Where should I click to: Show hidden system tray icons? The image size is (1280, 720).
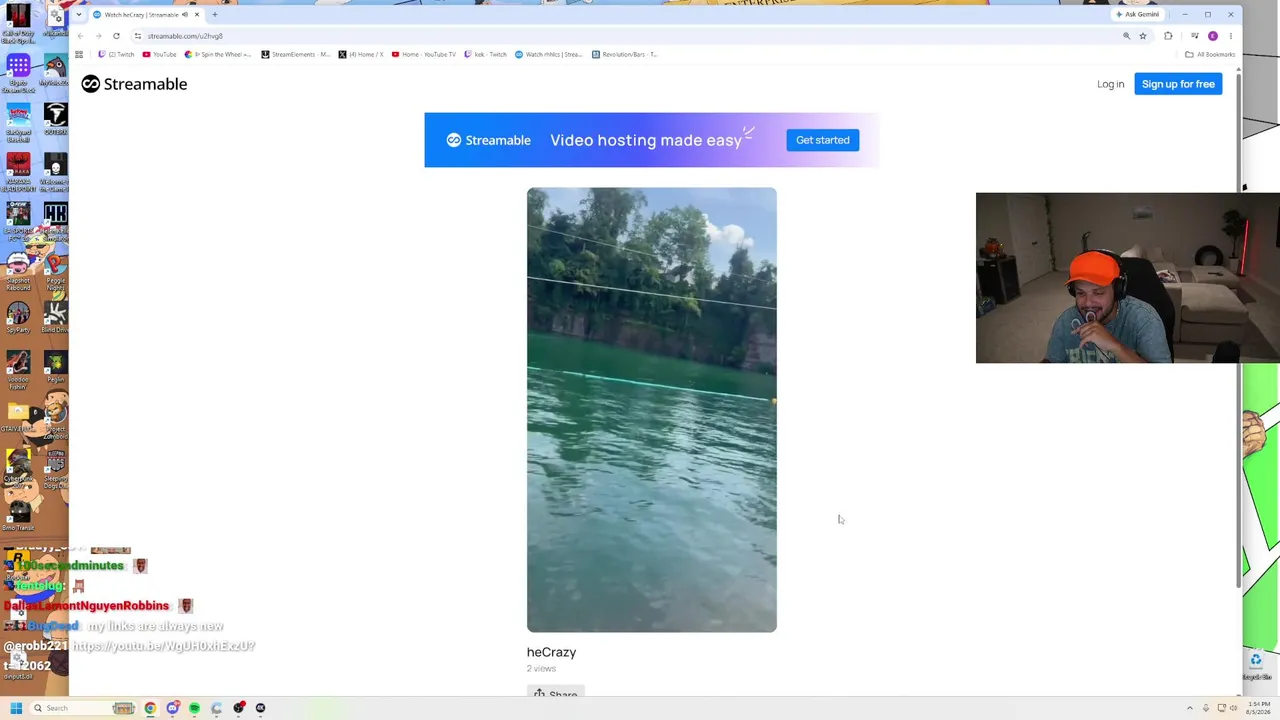[x=1190, y=708]
